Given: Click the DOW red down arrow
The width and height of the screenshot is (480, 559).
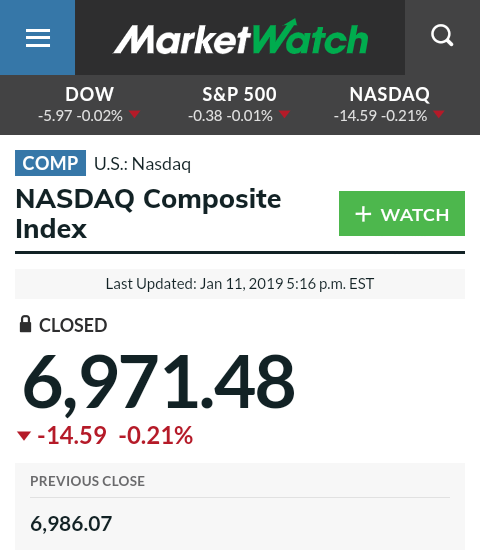Looking at the screenshot, I should 134,114.
